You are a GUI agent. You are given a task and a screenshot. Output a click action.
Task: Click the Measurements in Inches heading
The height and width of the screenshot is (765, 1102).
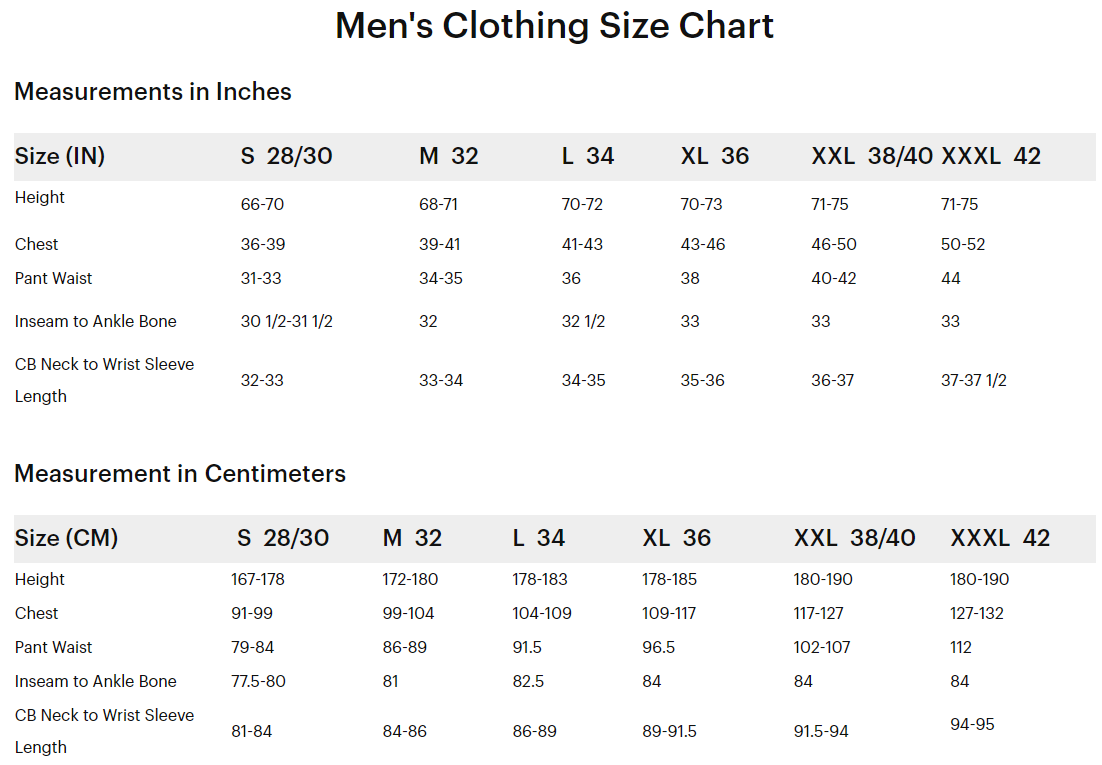coord(153,92)
